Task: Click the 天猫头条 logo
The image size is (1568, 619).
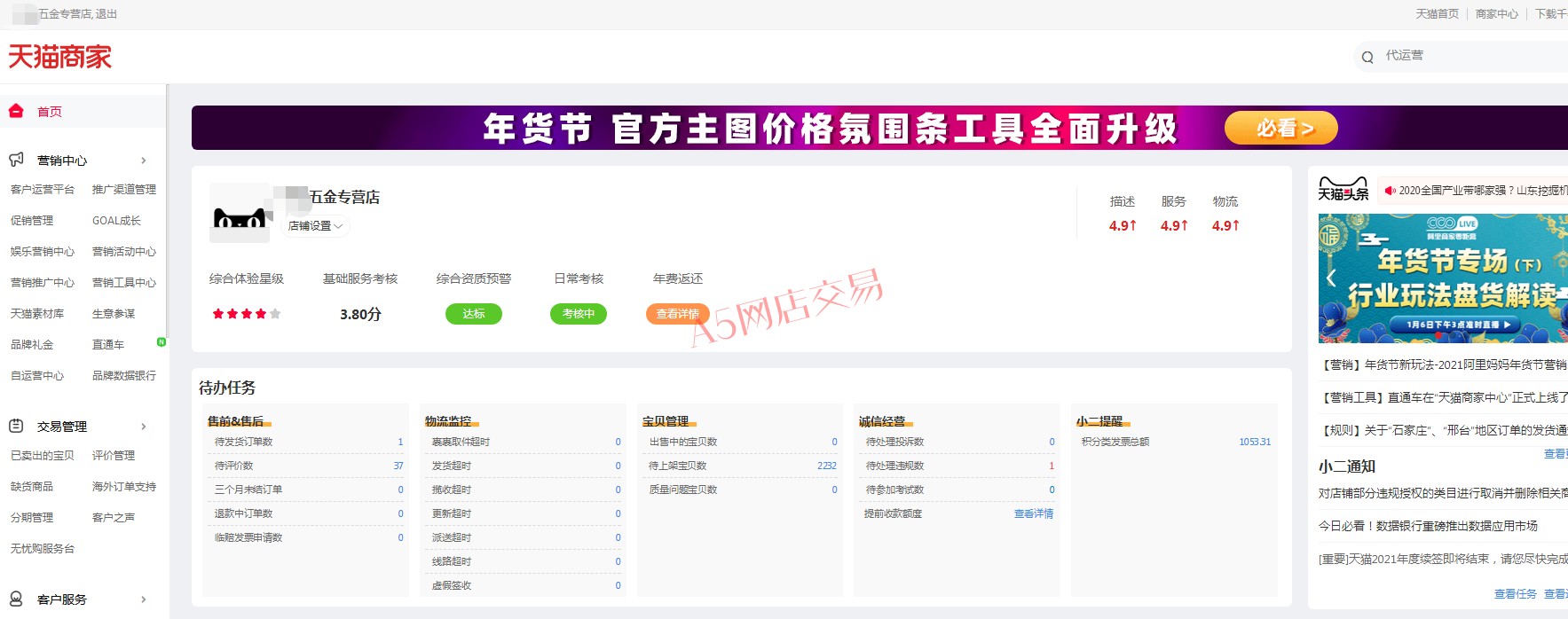Action: tap(1343, 189)
